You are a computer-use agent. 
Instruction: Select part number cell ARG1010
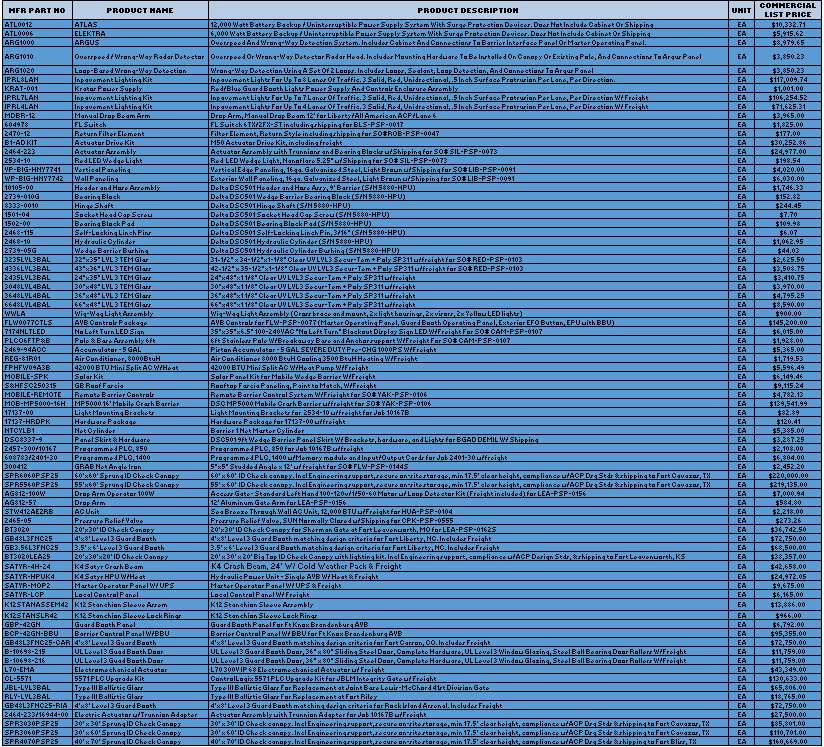tap(37, 57)
